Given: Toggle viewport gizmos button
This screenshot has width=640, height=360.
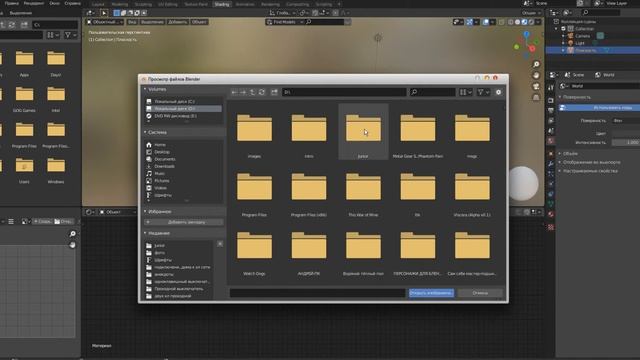Looking at the screenshot, I should [x=469, y=22].
